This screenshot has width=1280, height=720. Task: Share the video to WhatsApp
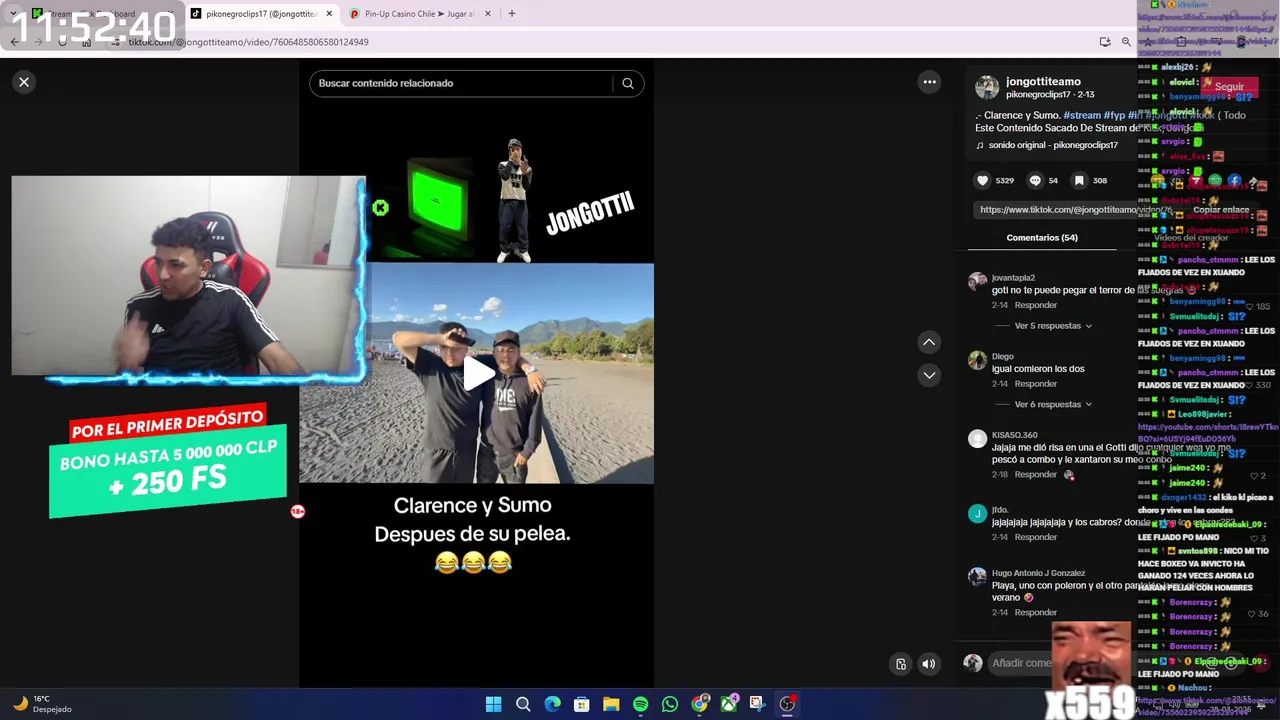pyautogui.click(x=1215, y=181)
